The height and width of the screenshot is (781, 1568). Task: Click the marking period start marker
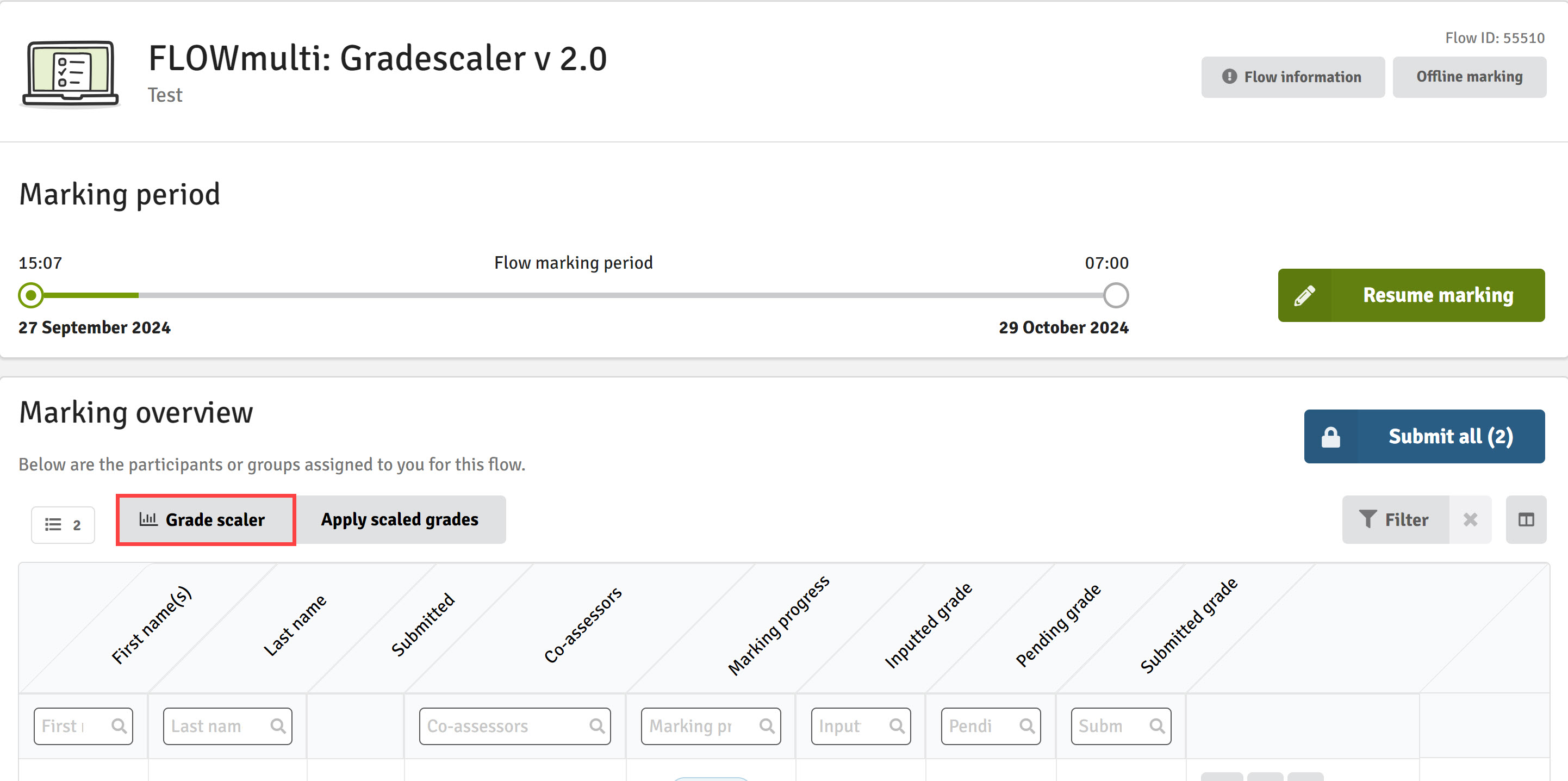tap(30, 295)
